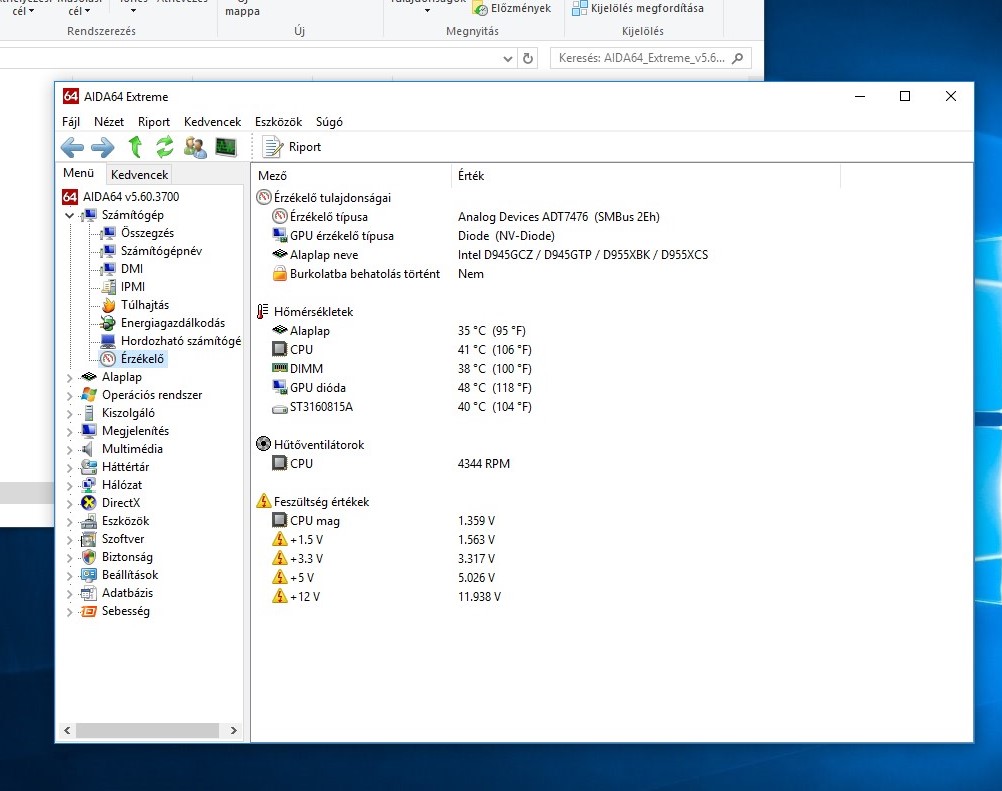Viewport: 1002px width, 791px height.
Task: Open the Súgó menu
Action: [x=329, y=121]
